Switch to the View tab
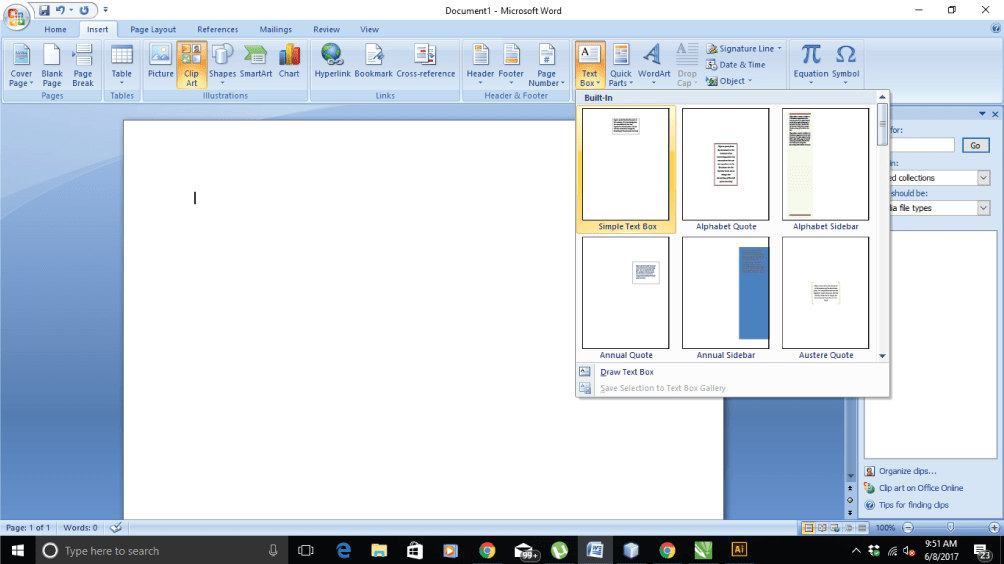1004x564 pixels. tap(369, 29)
